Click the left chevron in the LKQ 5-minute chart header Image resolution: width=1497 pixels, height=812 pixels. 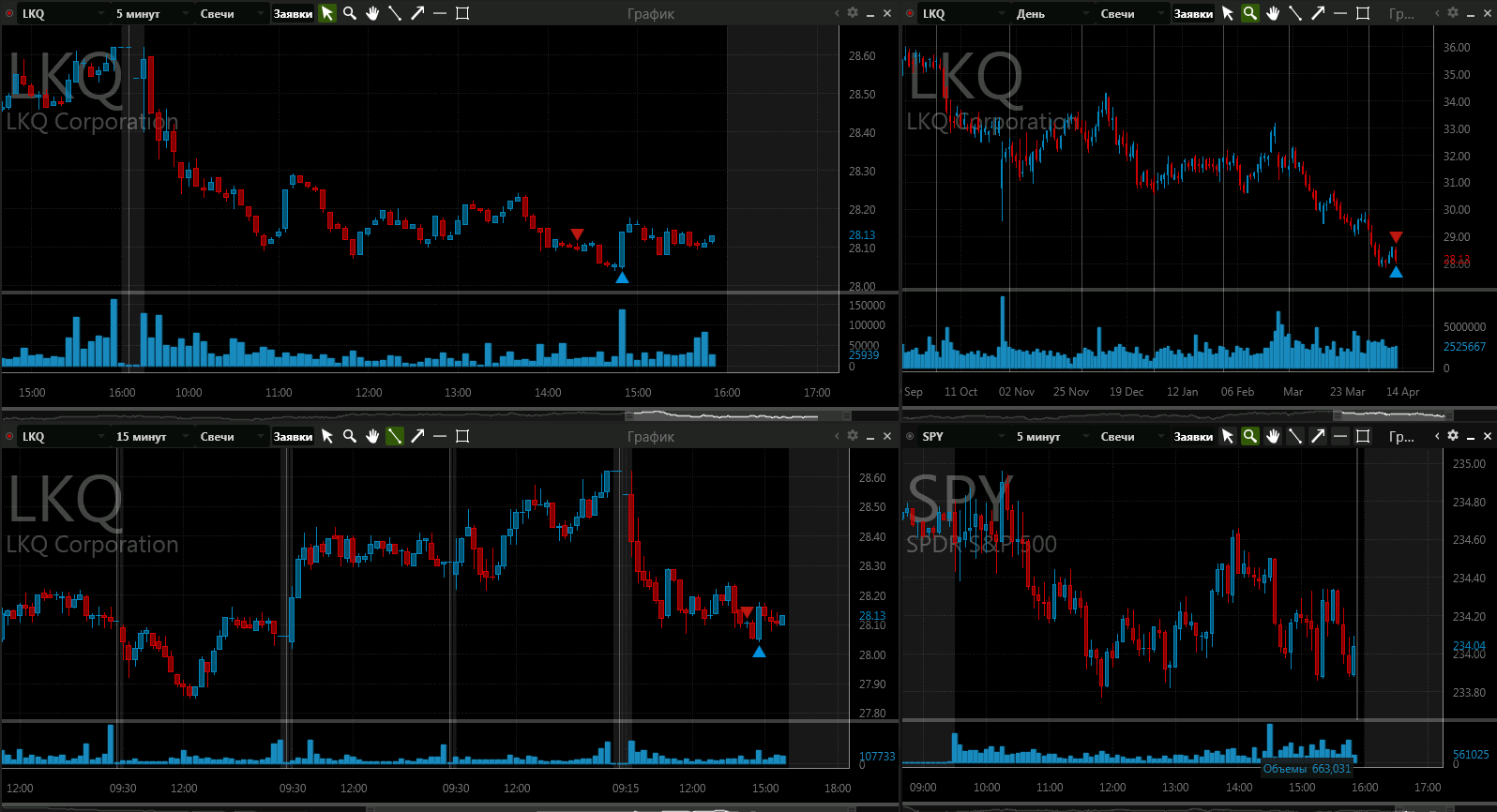pyautogui.click(x=837, y=13)
